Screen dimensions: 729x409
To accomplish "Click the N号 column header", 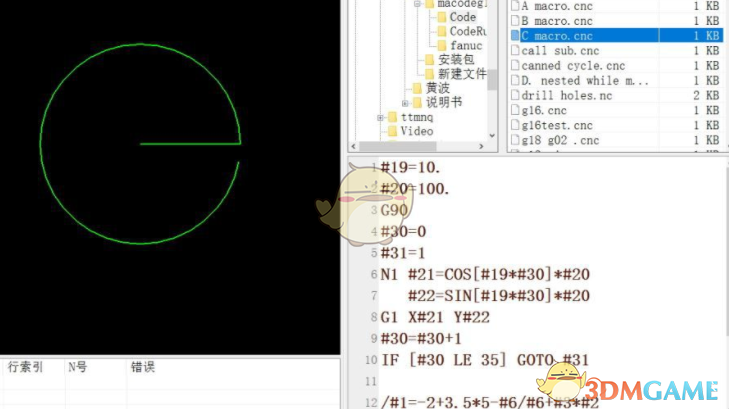I will [x=77, y=367].
